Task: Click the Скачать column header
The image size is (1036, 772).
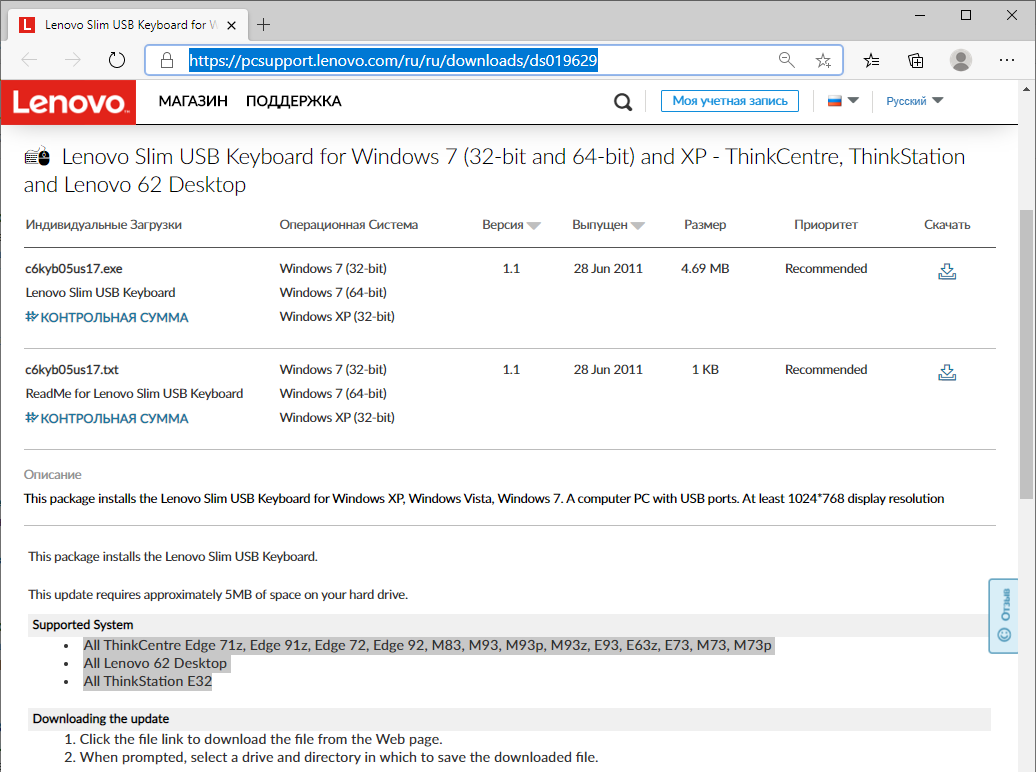Action: 947,225
